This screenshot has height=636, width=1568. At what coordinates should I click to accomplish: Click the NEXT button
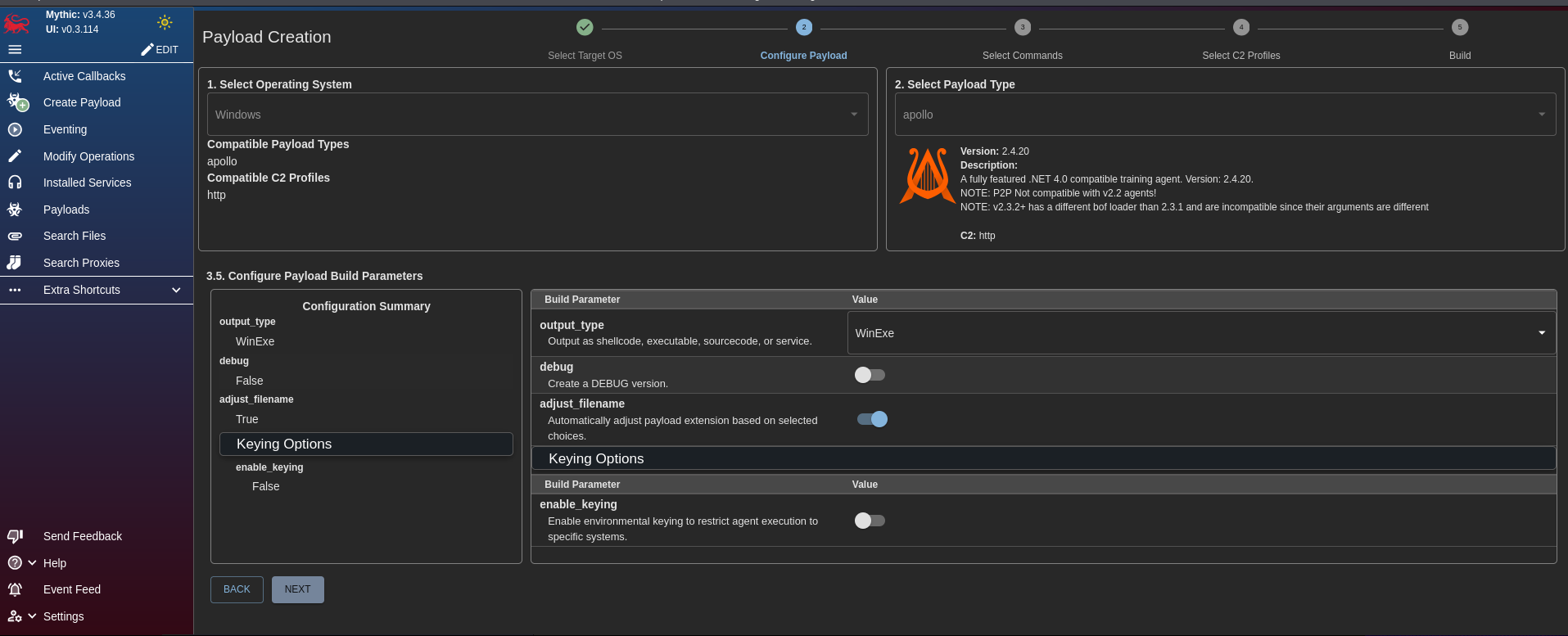pyautogui.click(x=297, y=589)
